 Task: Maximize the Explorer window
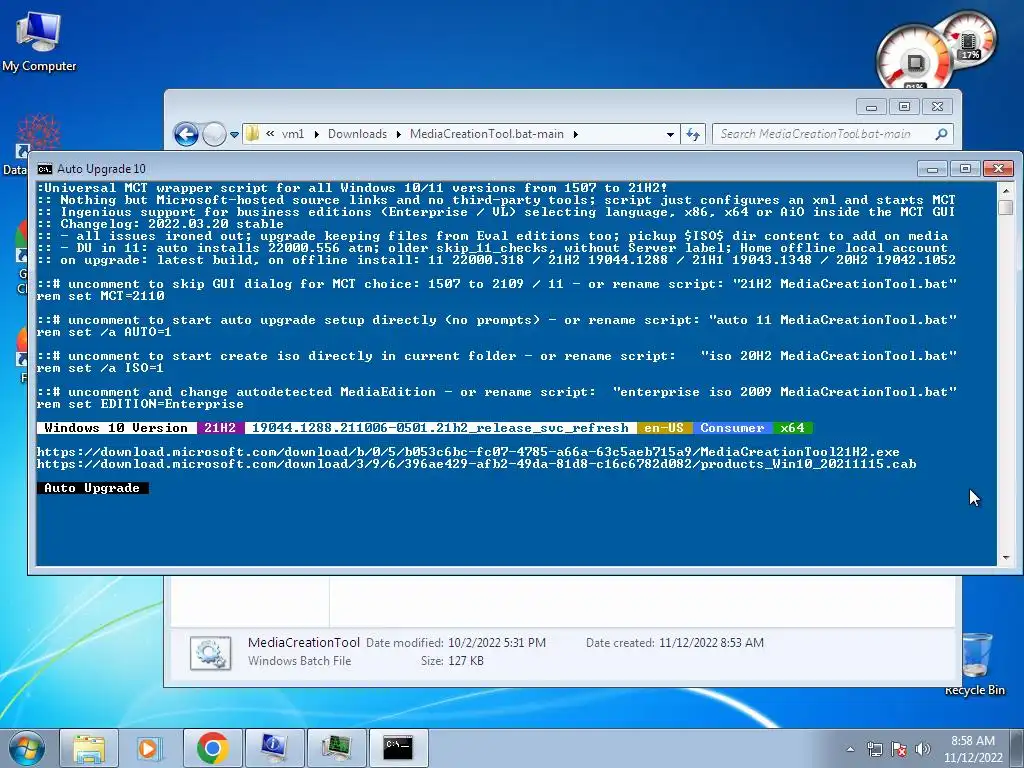tap(904, 107)
